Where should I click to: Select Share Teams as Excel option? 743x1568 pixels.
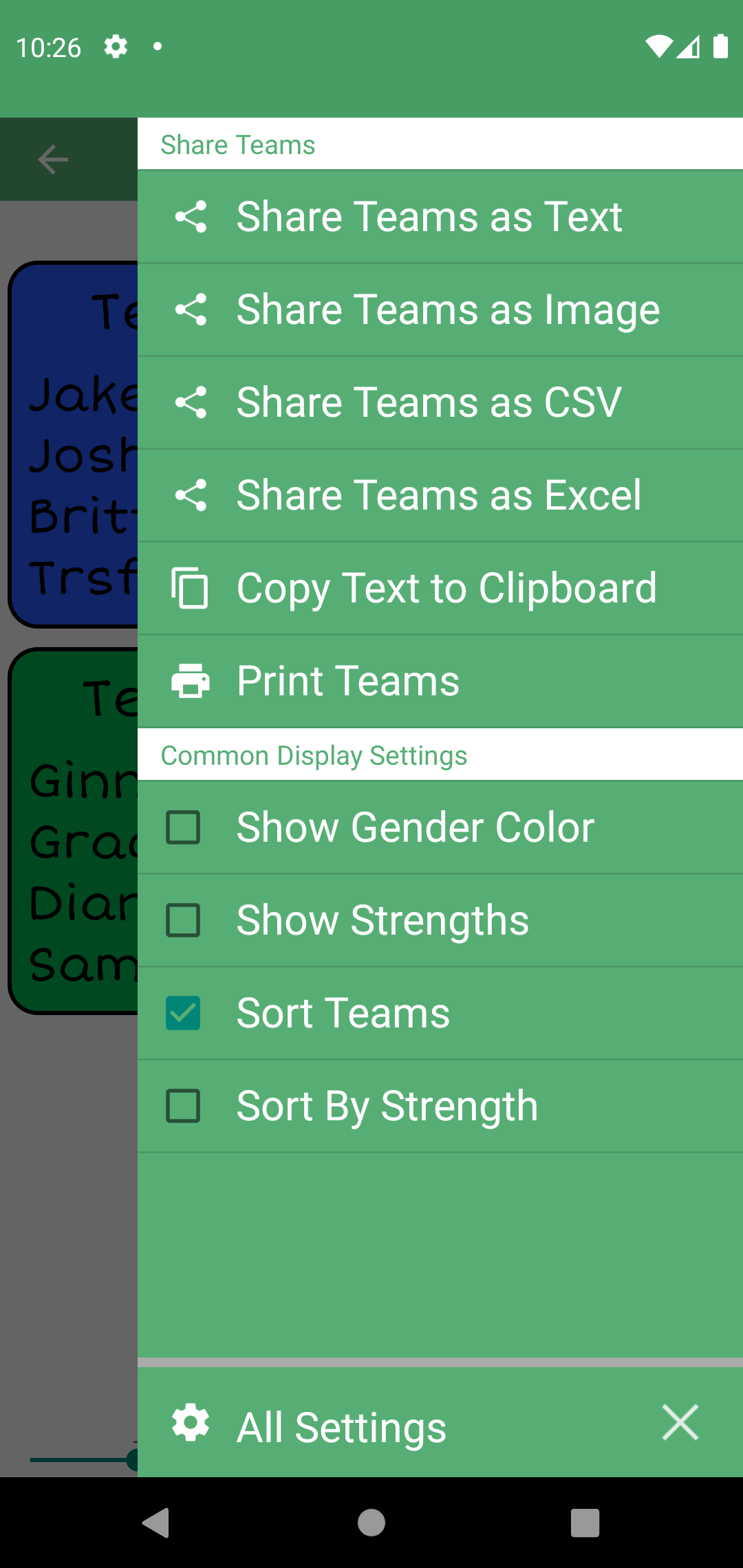(438, 495)
